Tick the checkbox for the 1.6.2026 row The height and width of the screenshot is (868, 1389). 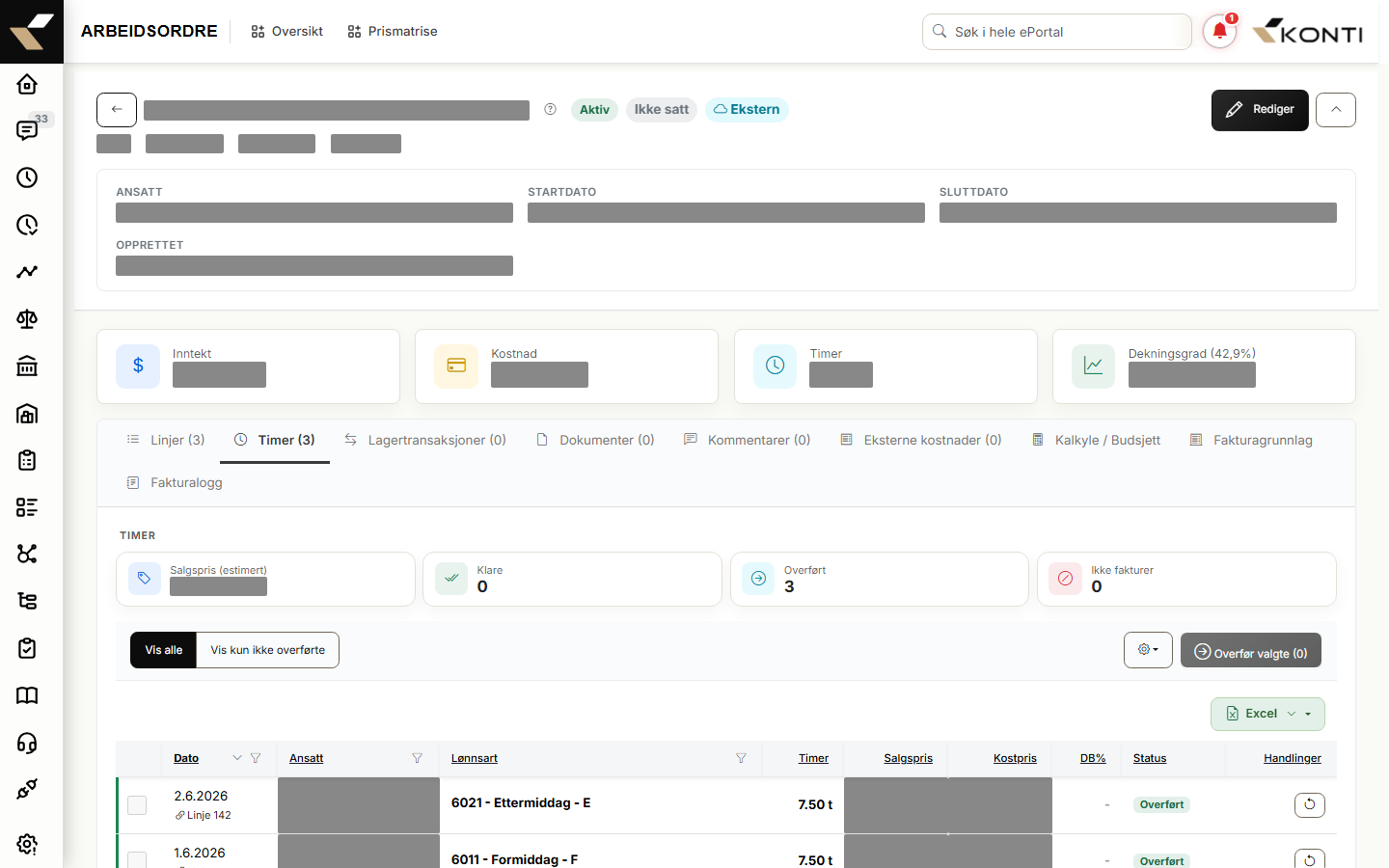point(137,859)
